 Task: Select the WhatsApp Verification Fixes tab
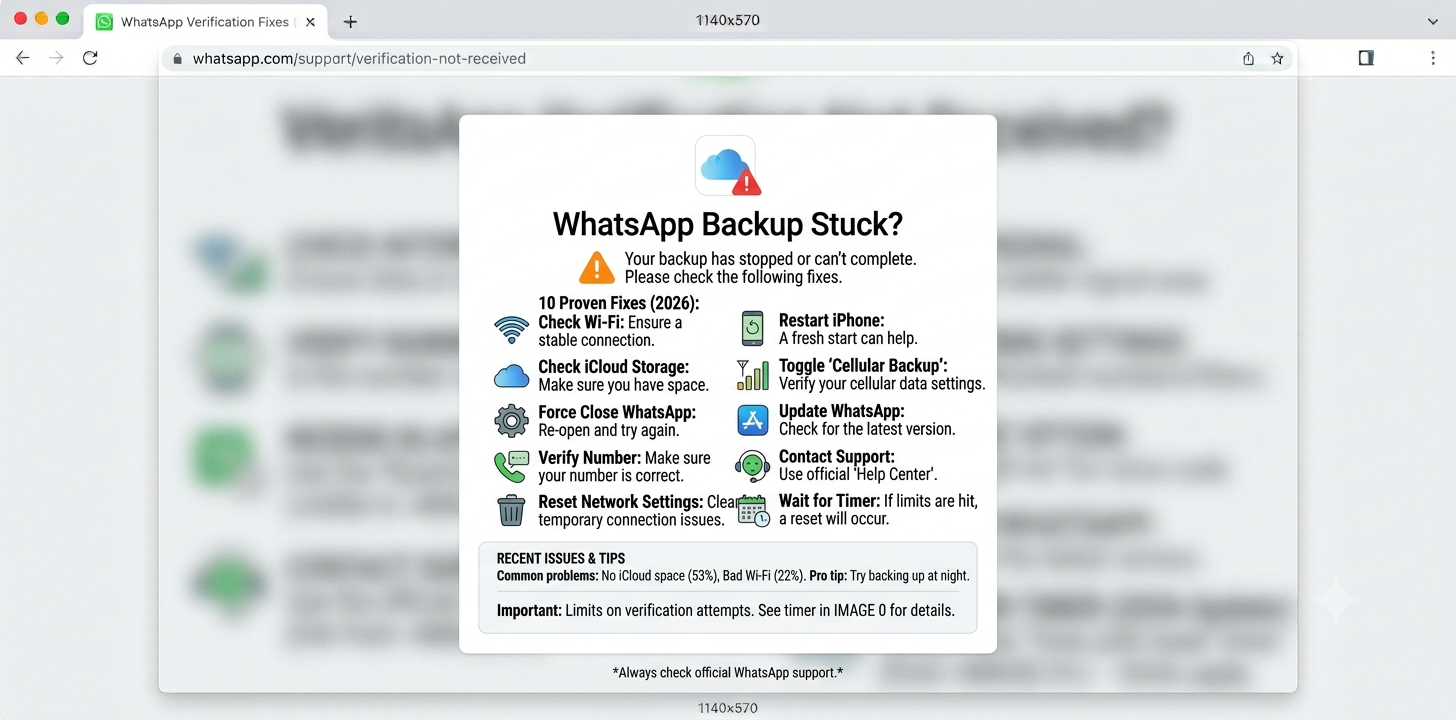[x=204, y=22]
